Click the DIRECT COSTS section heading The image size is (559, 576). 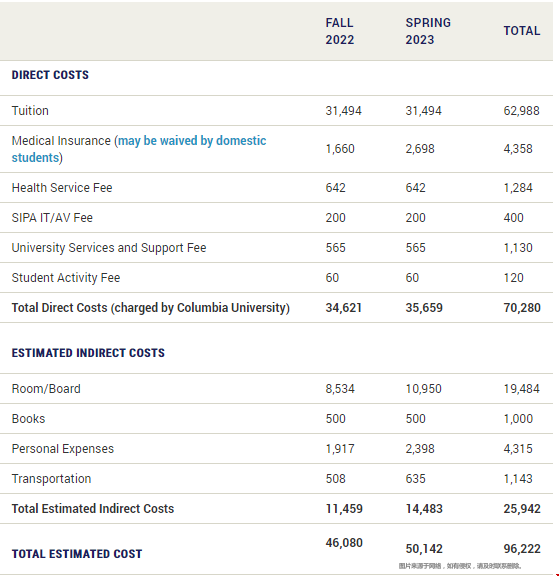click(50, 75)
